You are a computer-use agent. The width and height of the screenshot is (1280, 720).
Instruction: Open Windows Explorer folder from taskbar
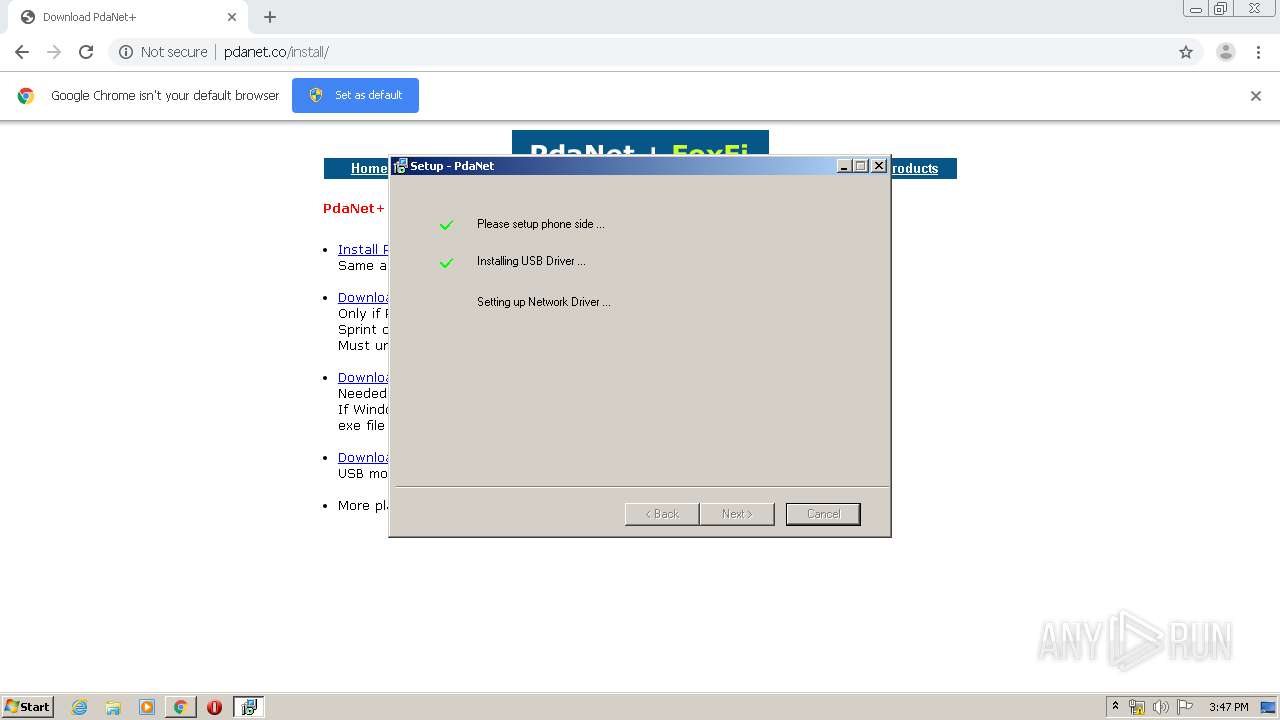[x=113, y=707]
